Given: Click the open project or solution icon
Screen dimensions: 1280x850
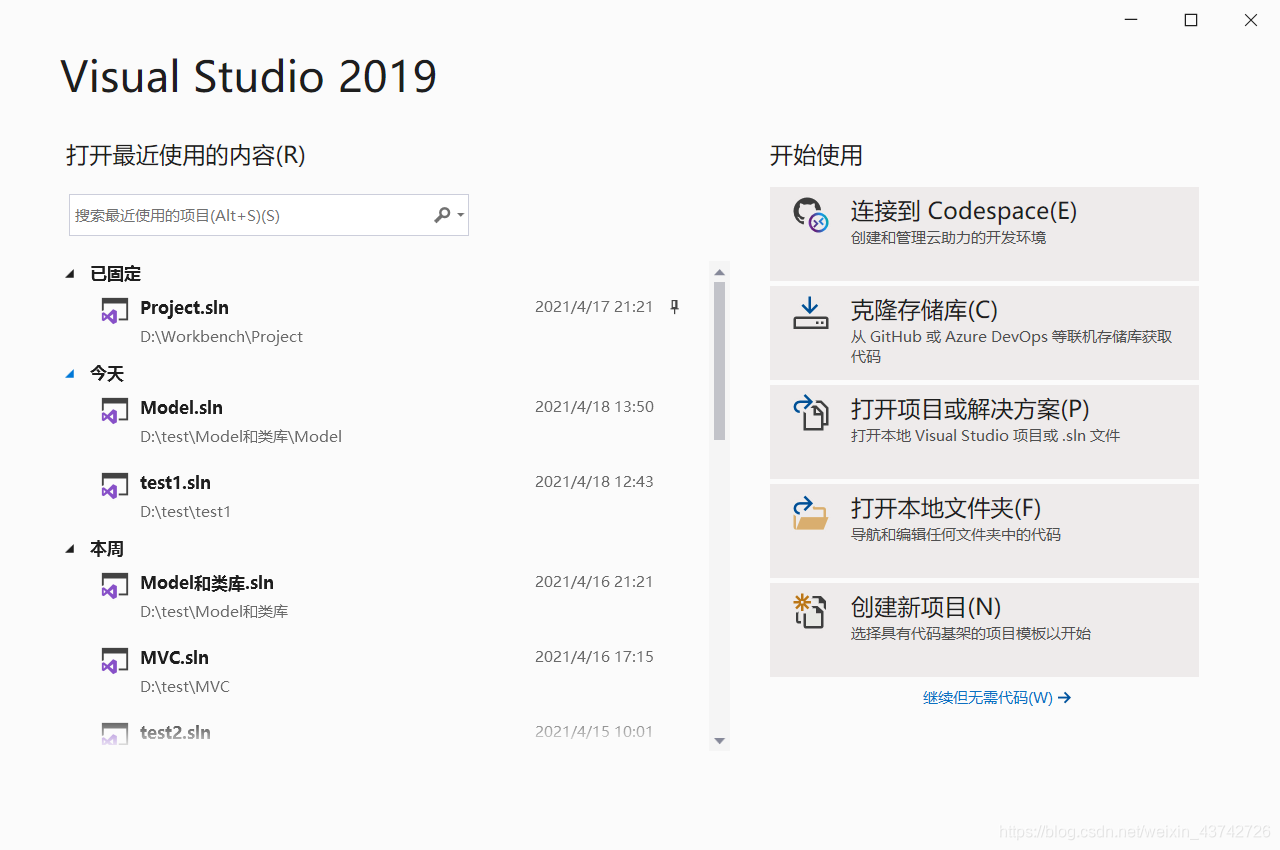Looking at the screenshot, I should 811,412.
